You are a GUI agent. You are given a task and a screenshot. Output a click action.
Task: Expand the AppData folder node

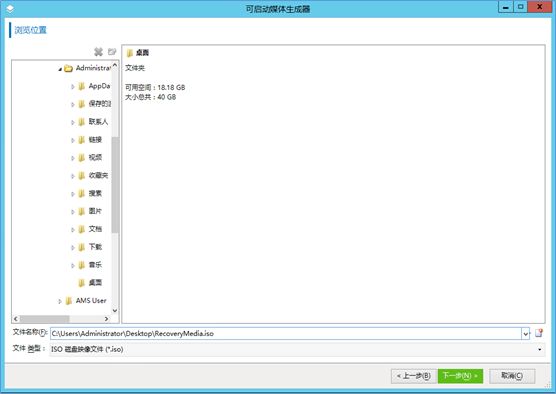[73, 87]
